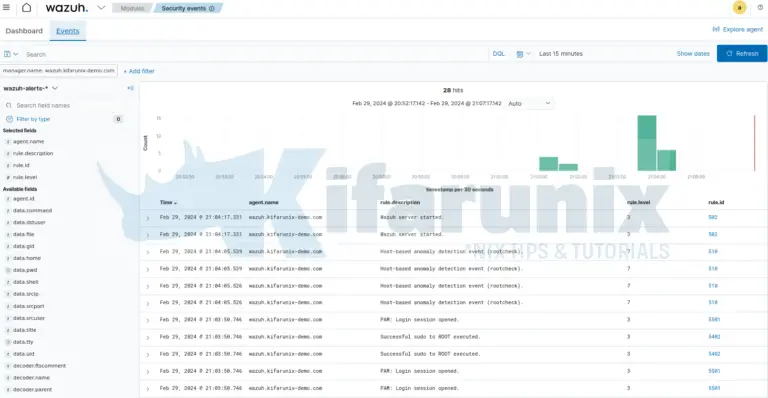
Task: Select the data.pwd available field
Action: pos(25,270)
